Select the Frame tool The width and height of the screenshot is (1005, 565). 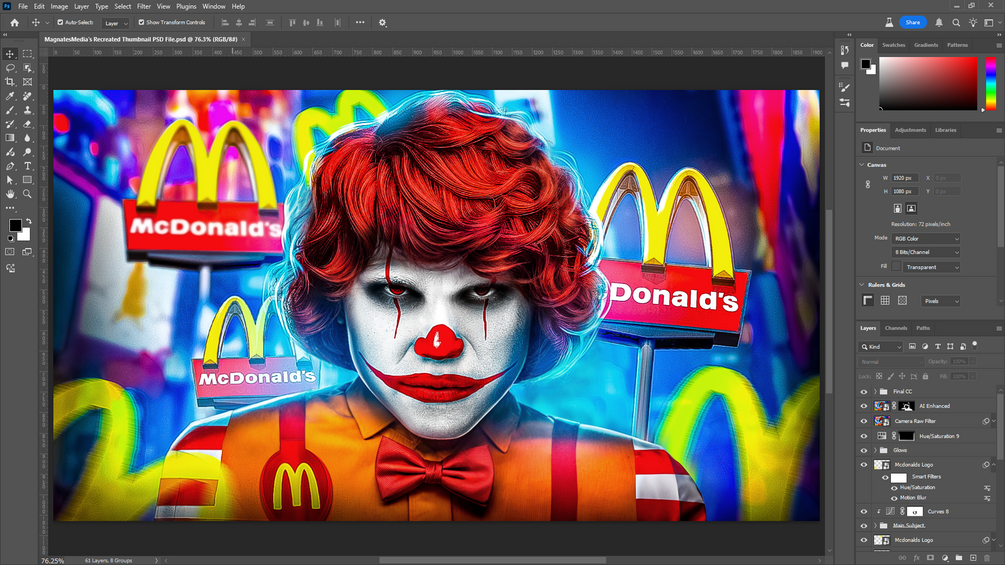pos(28,82)
